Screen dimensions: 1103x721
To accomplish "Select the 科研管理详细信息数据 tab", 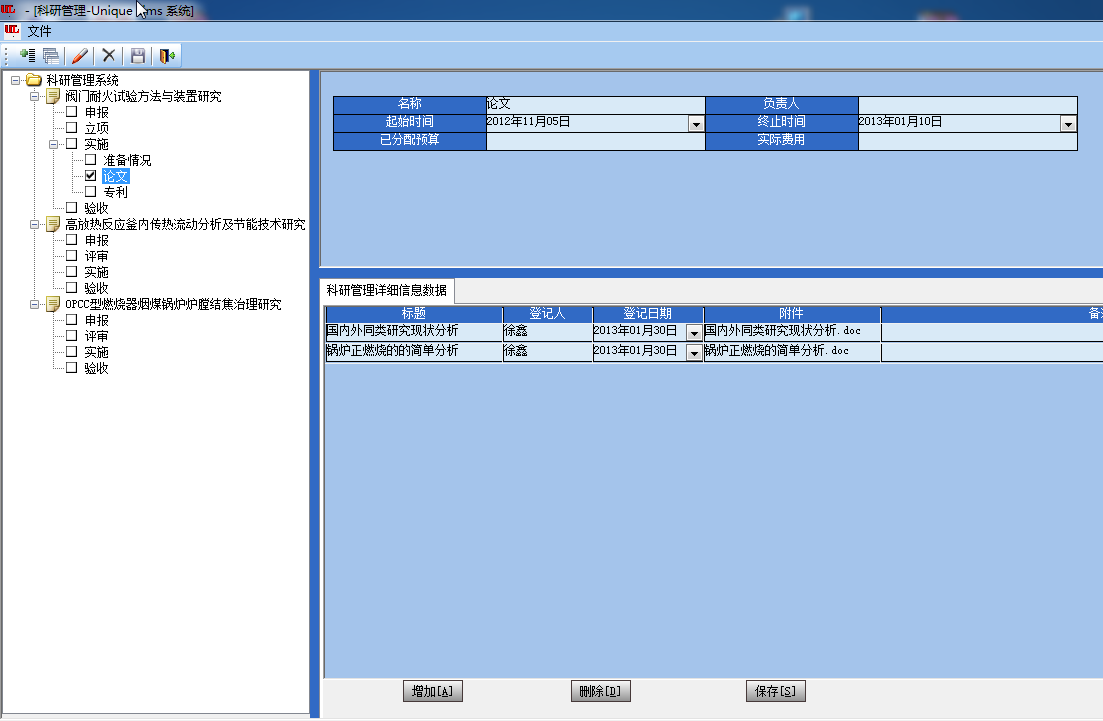I will [387, 290].
